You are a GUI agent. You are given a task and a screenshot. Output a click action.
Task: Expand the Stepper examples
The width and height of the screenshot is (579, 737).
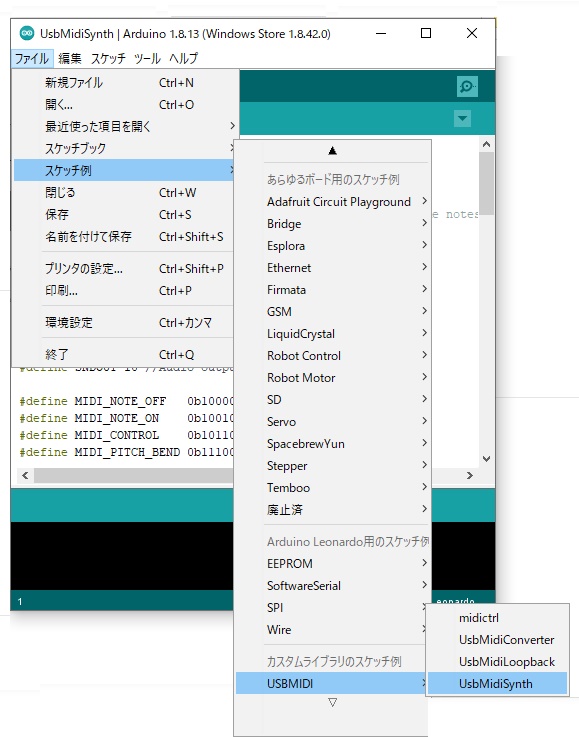point(333,466)
